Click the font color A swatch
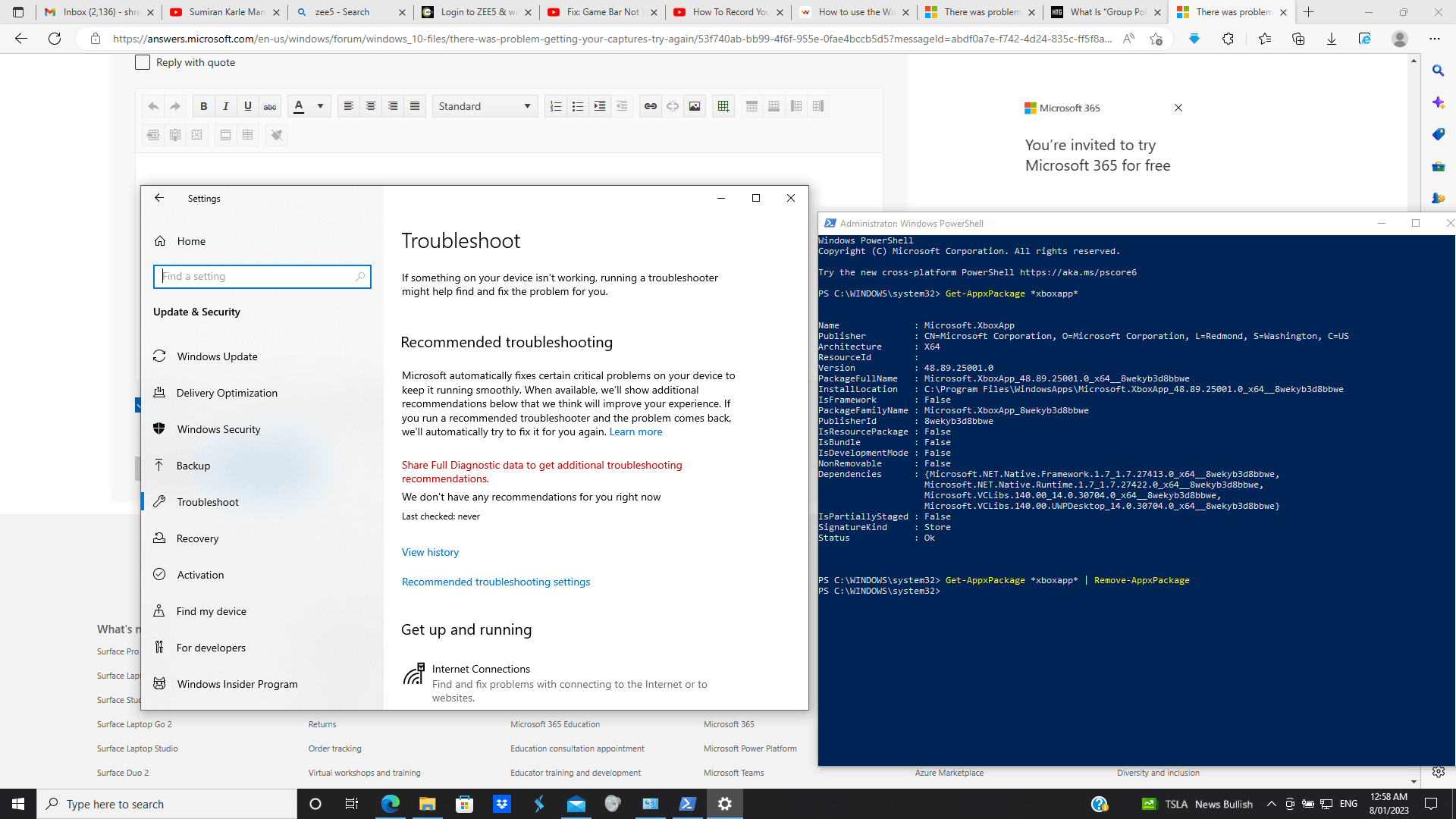Image resolution: width=1456 pixels, height=819 pixels. click(x=299, y=106)
